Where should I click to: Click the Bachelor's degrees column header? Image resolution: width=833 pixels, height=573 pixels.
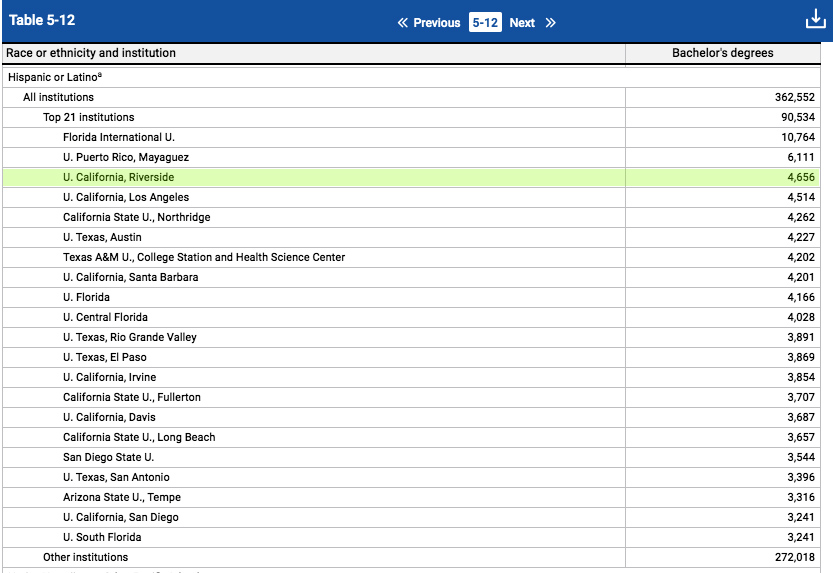(722, 53)
